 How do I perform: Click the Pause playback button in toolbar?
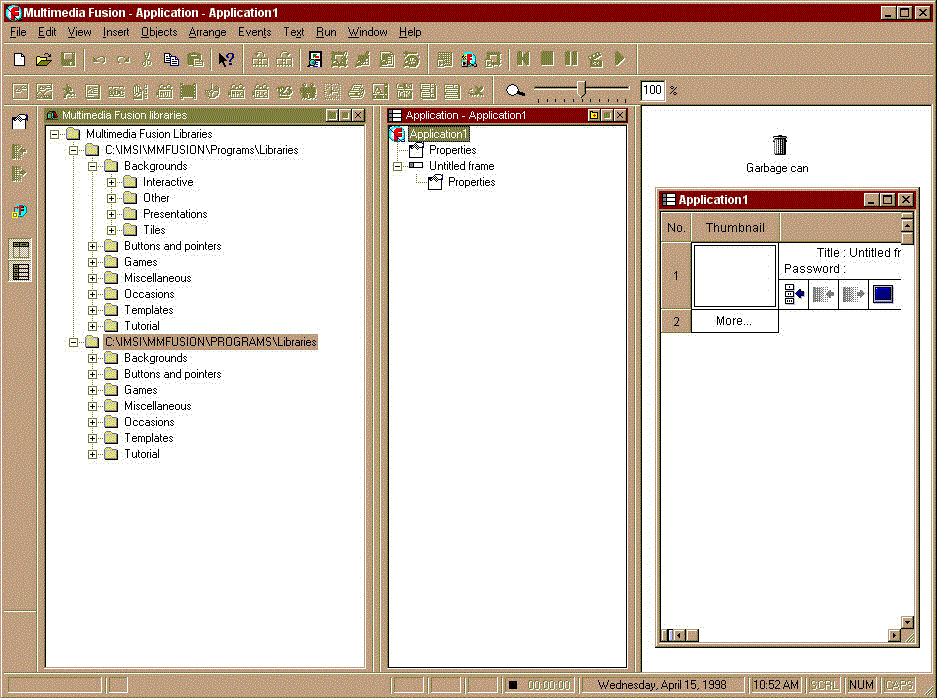(571, 59)
